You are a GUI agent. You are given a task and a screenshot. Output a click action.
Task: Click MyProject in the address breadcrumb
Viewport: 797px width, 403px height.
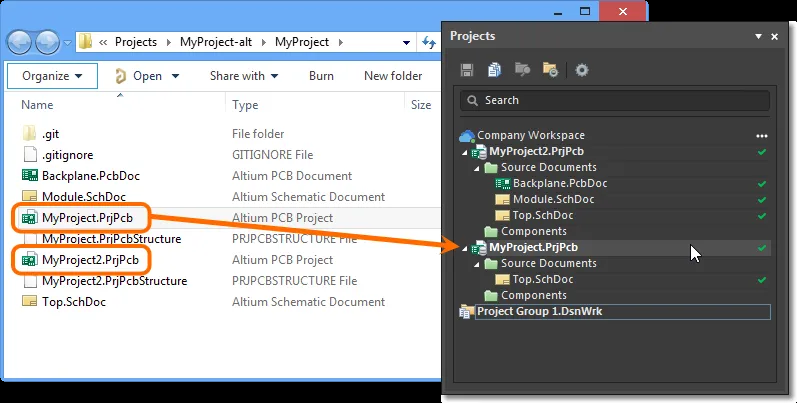click(x=302, y=42)
